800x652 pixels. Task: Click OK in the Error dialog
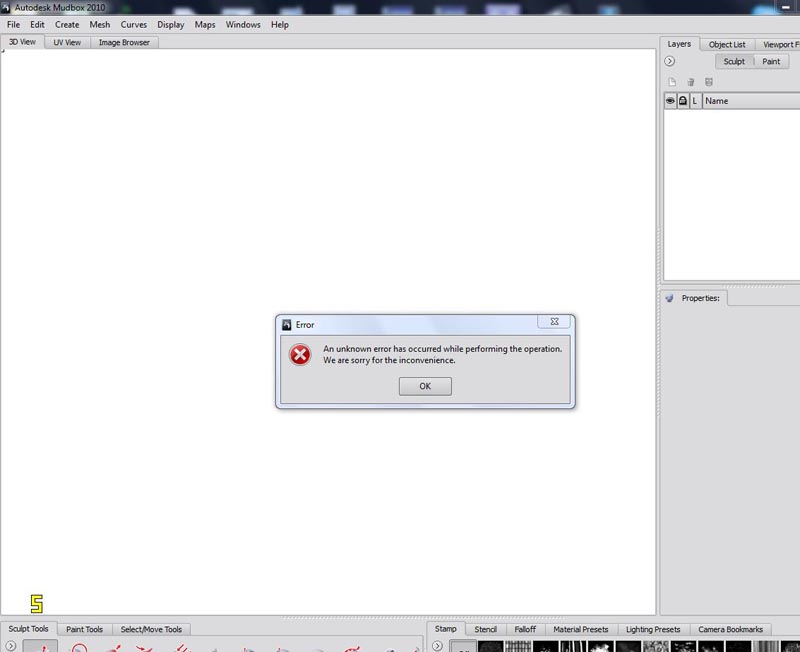(x=425, y=386)
